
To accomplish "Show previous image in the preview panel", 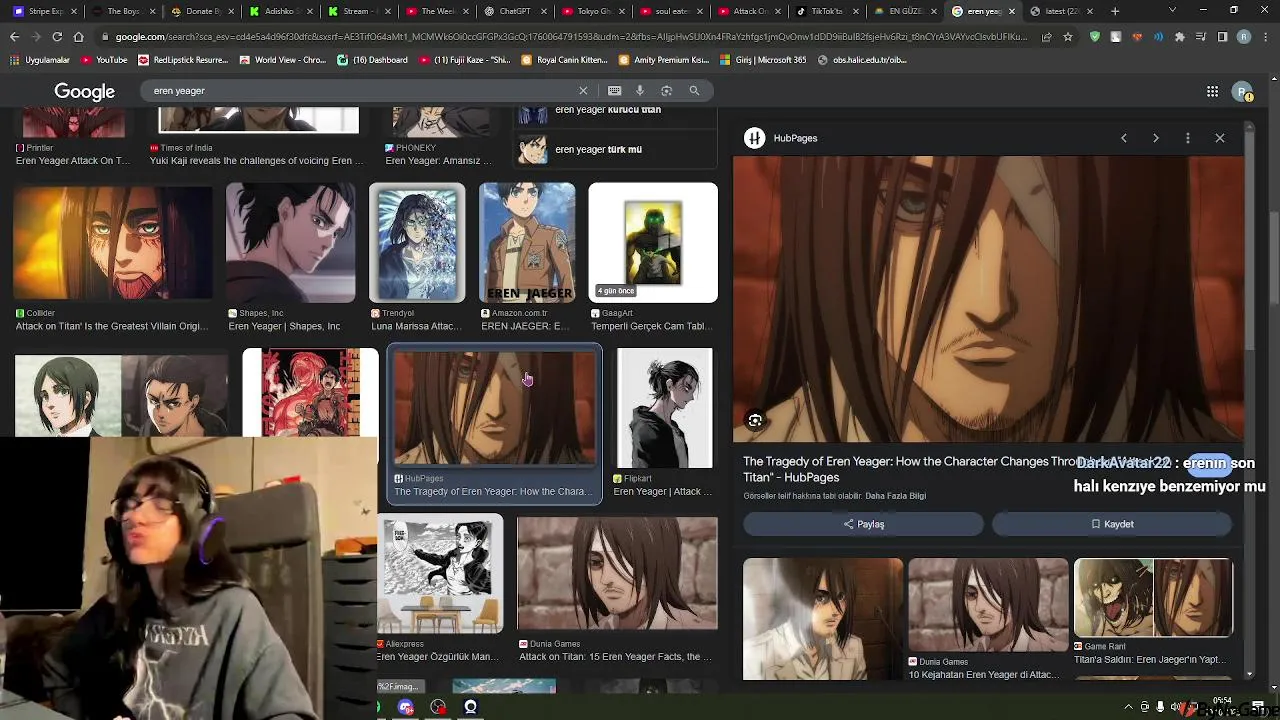I will (1124, 138).
